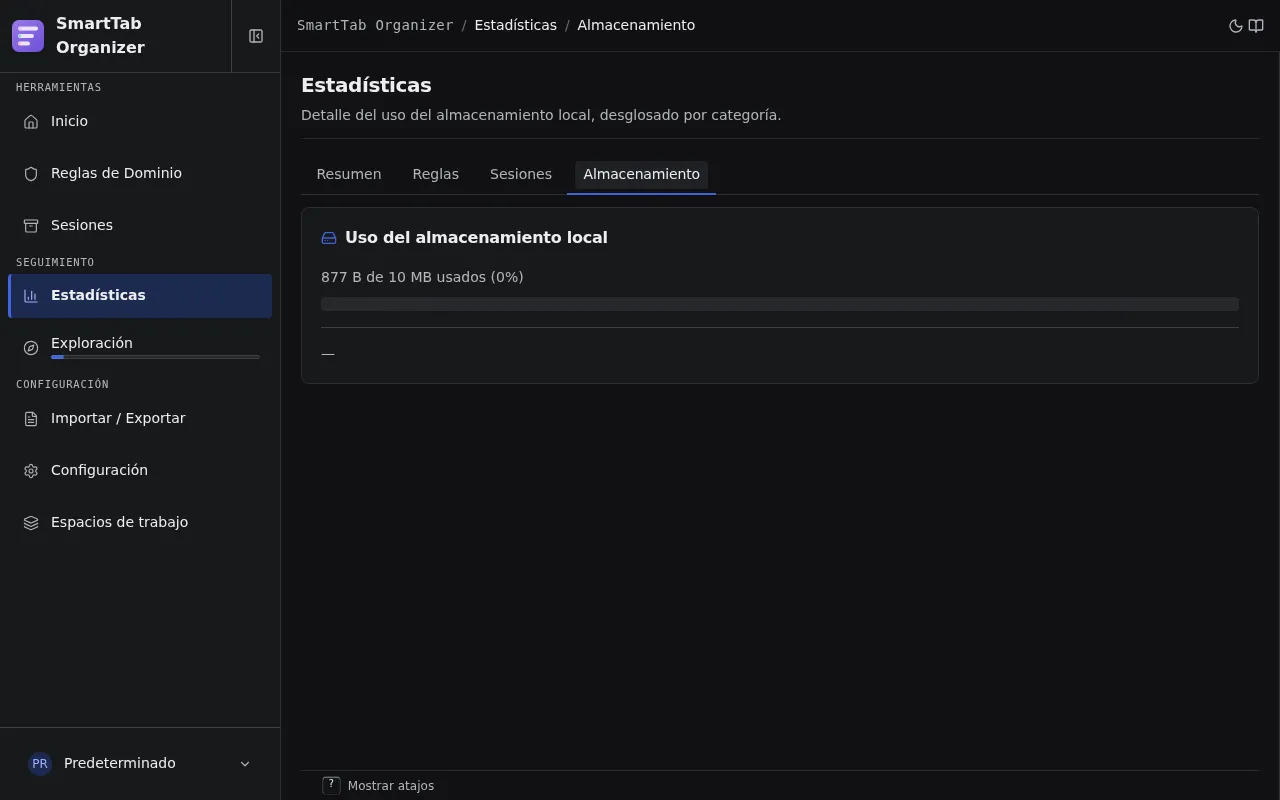Click the SmartTab Organizer breadcrumb link
Image resolution: width=1280 pixels, height=800 pixels.
point(375,25)
